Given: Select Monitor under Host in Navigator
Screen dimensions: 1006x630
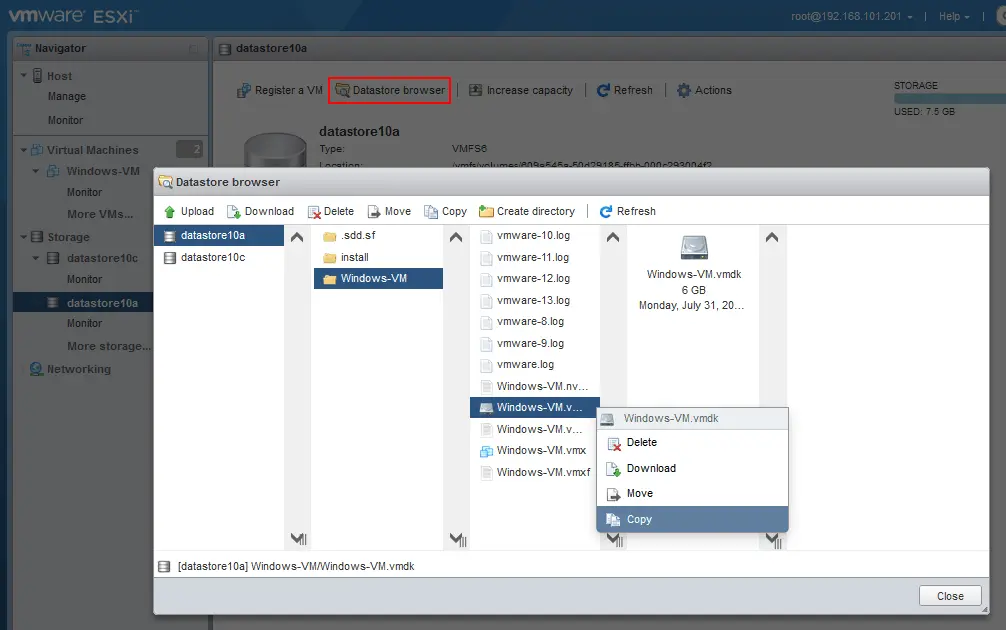Looking at the screenshot, I should [x=65, y=121].
